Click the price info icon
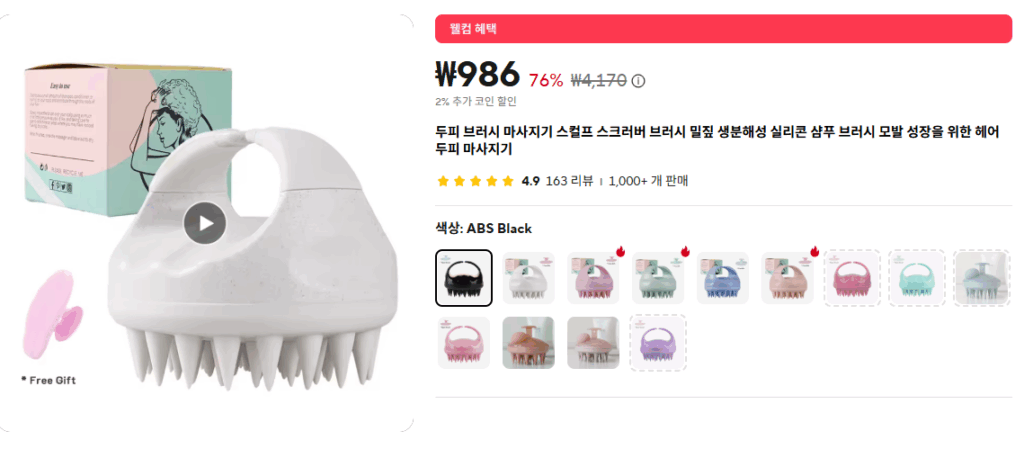This screenshot has height=458, width=1024. tap(639, 81)
